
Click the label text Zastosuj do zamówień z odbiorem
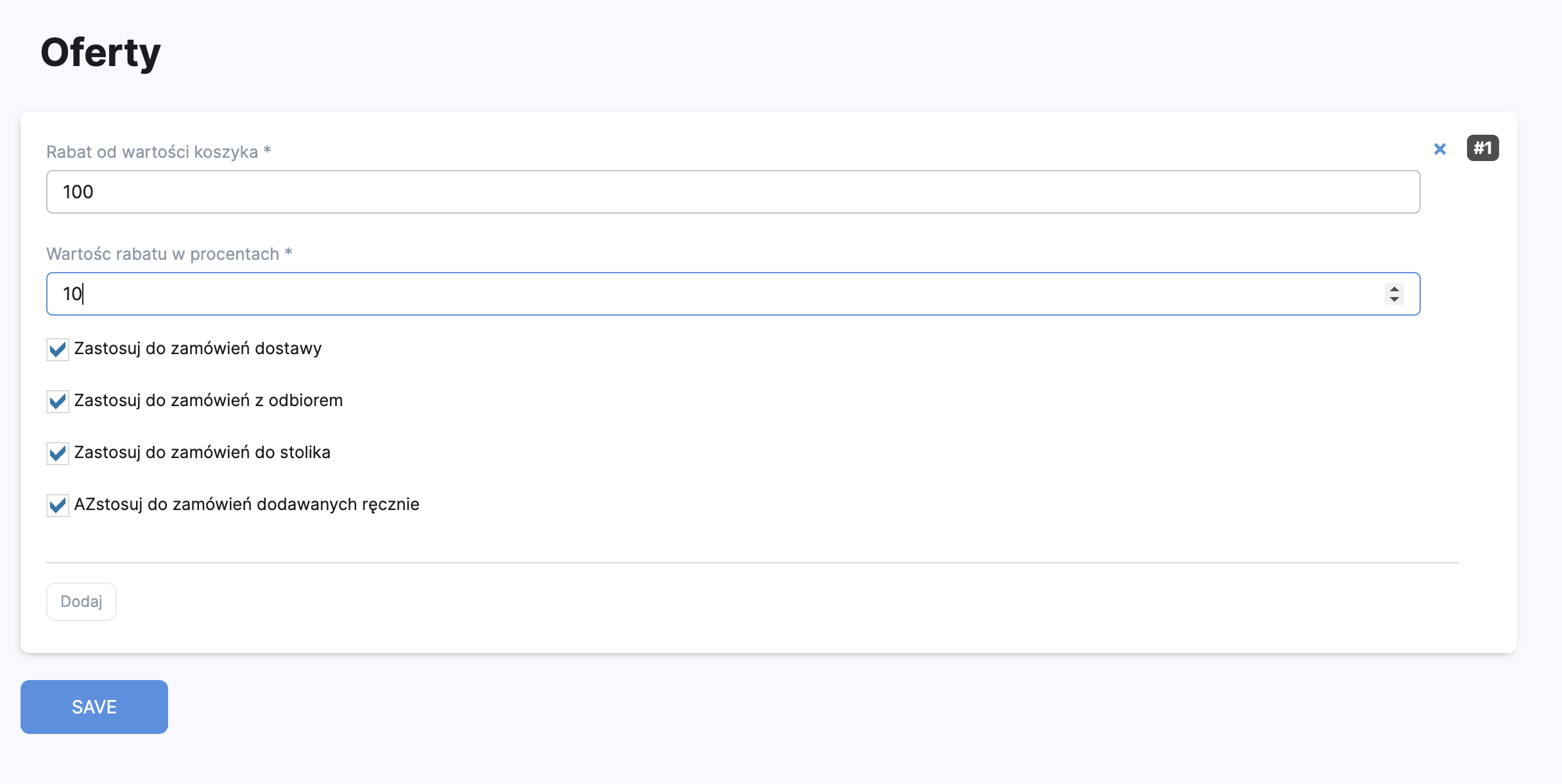209,400
